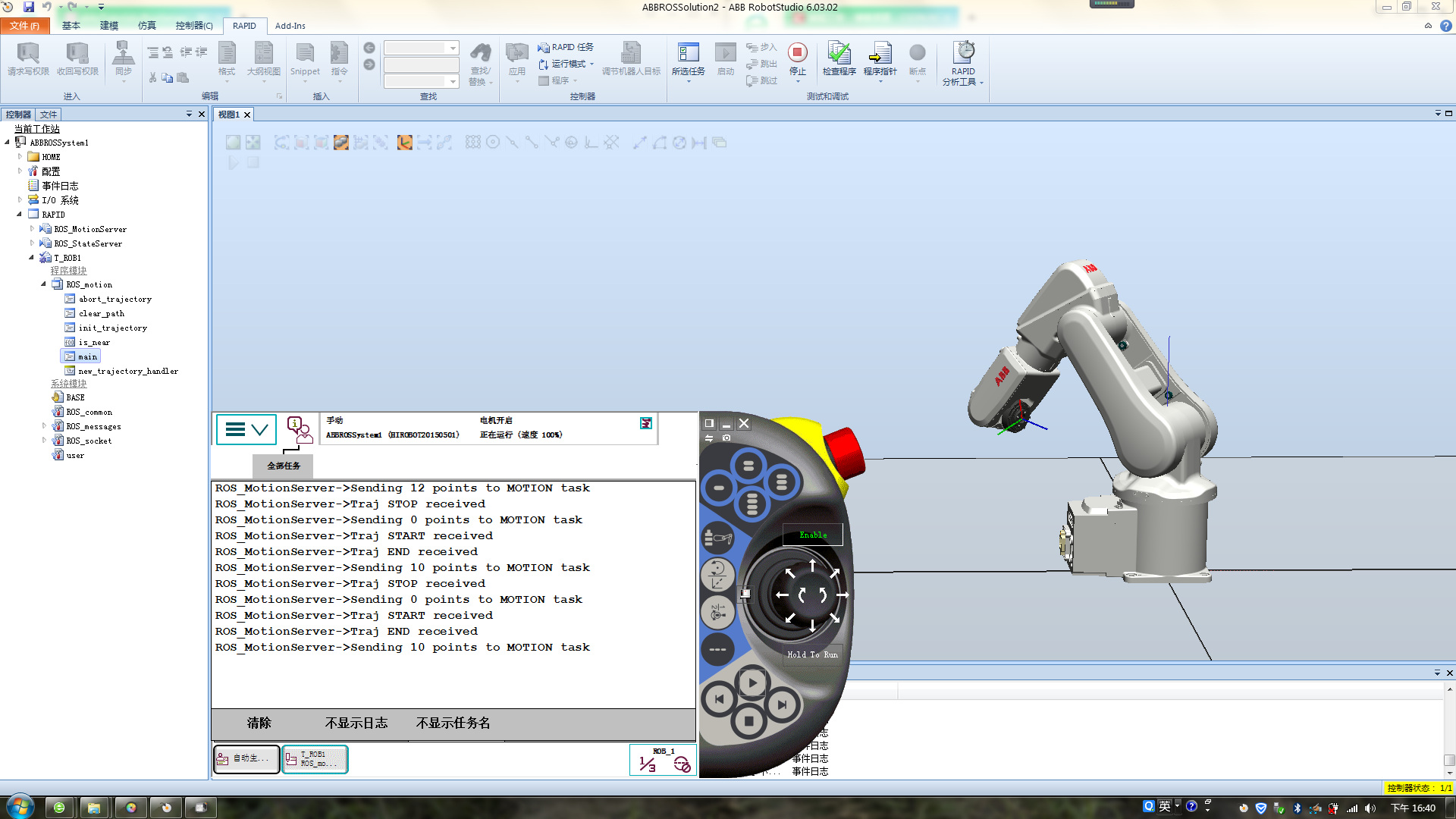
Task: Click the 自动生... taskbar button on pendant
Action: pyautogui.click(x=246, y=759)
